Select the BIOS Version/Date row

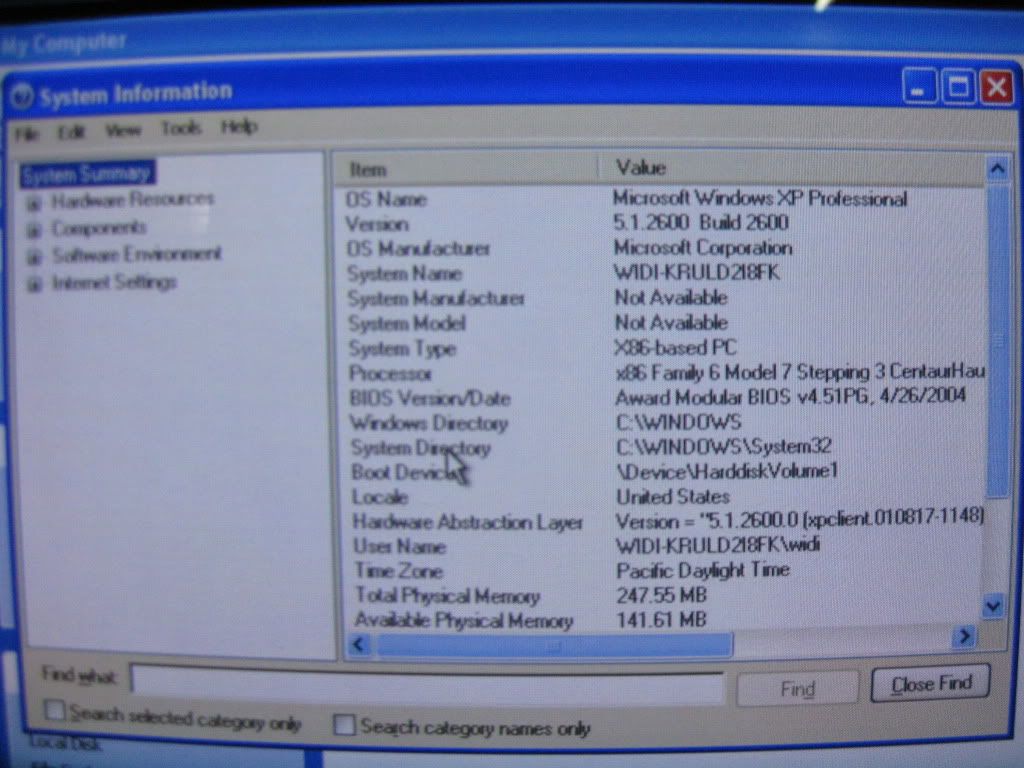[x=660, y=398]
